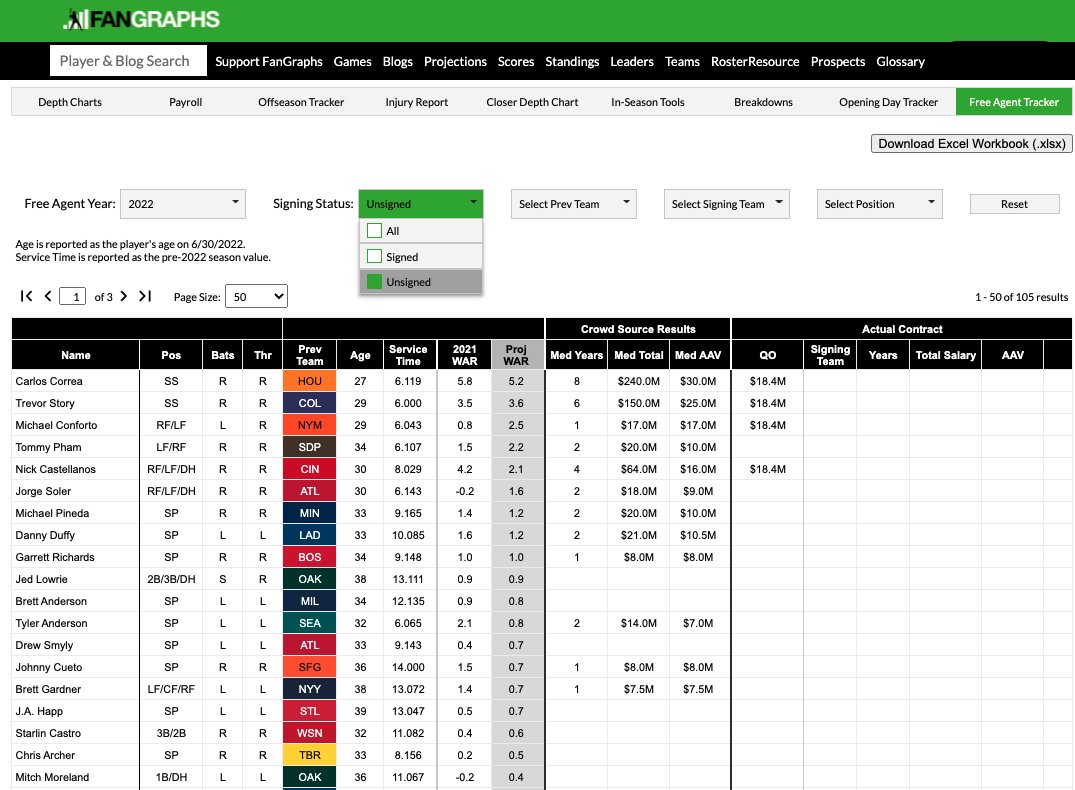This screenshot has height=790, width=1075.
Task: Open Select Signing Team dropdown
Action: pyautogui.click(x=727, y=204)
